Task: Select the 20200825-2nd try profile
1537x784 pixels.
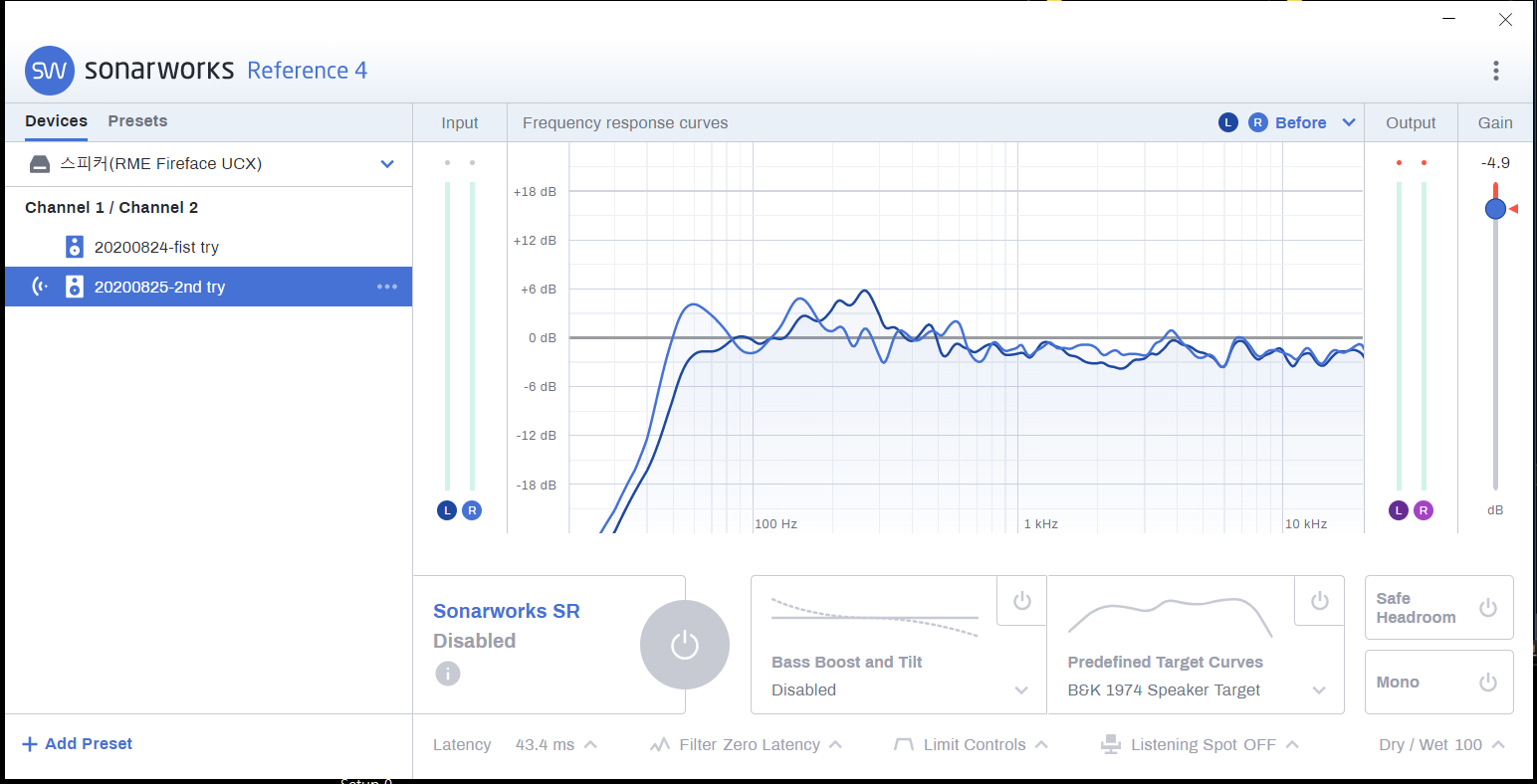Action: pos(208,287)
